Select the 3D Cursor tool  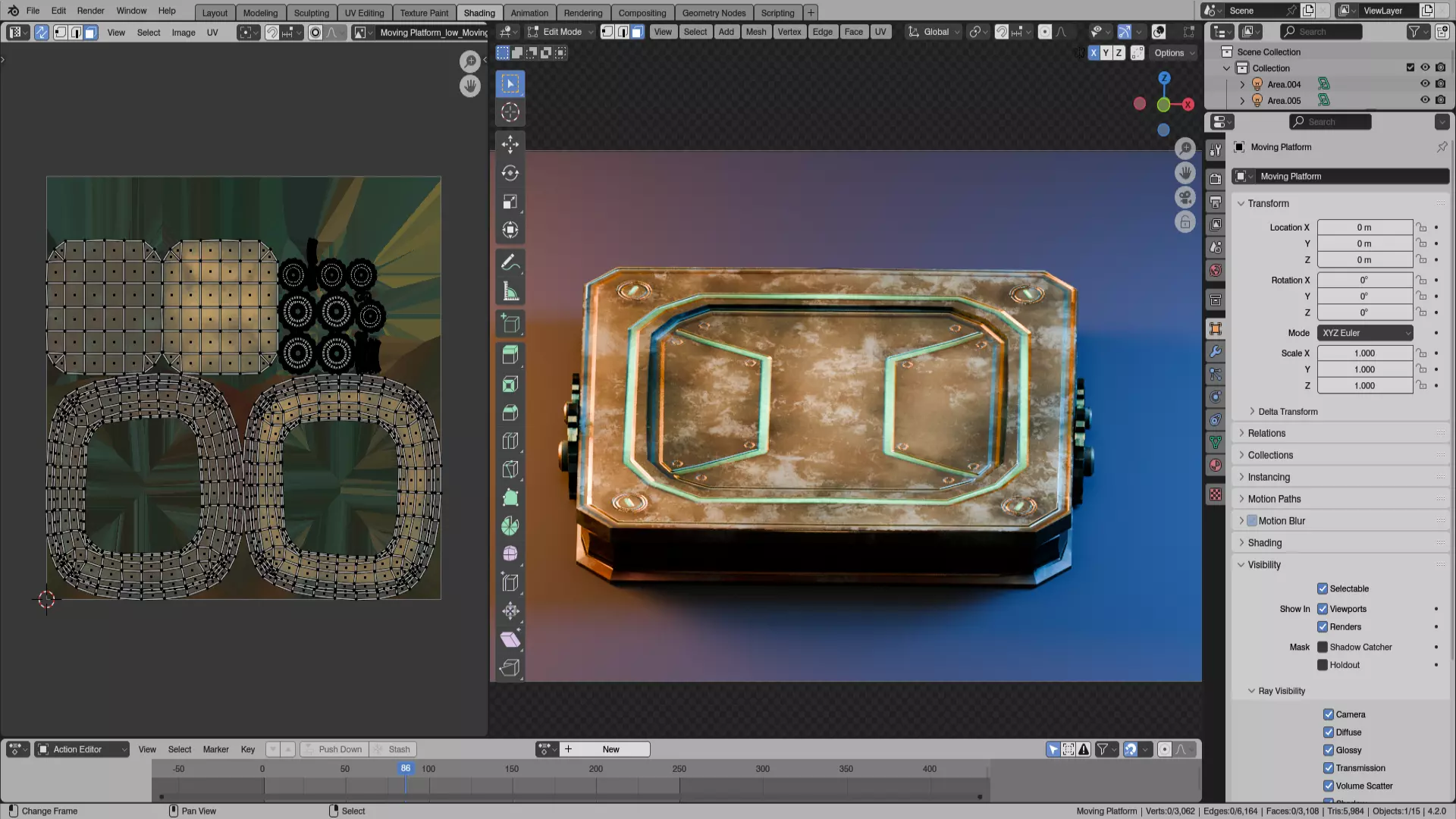(510, 112)
